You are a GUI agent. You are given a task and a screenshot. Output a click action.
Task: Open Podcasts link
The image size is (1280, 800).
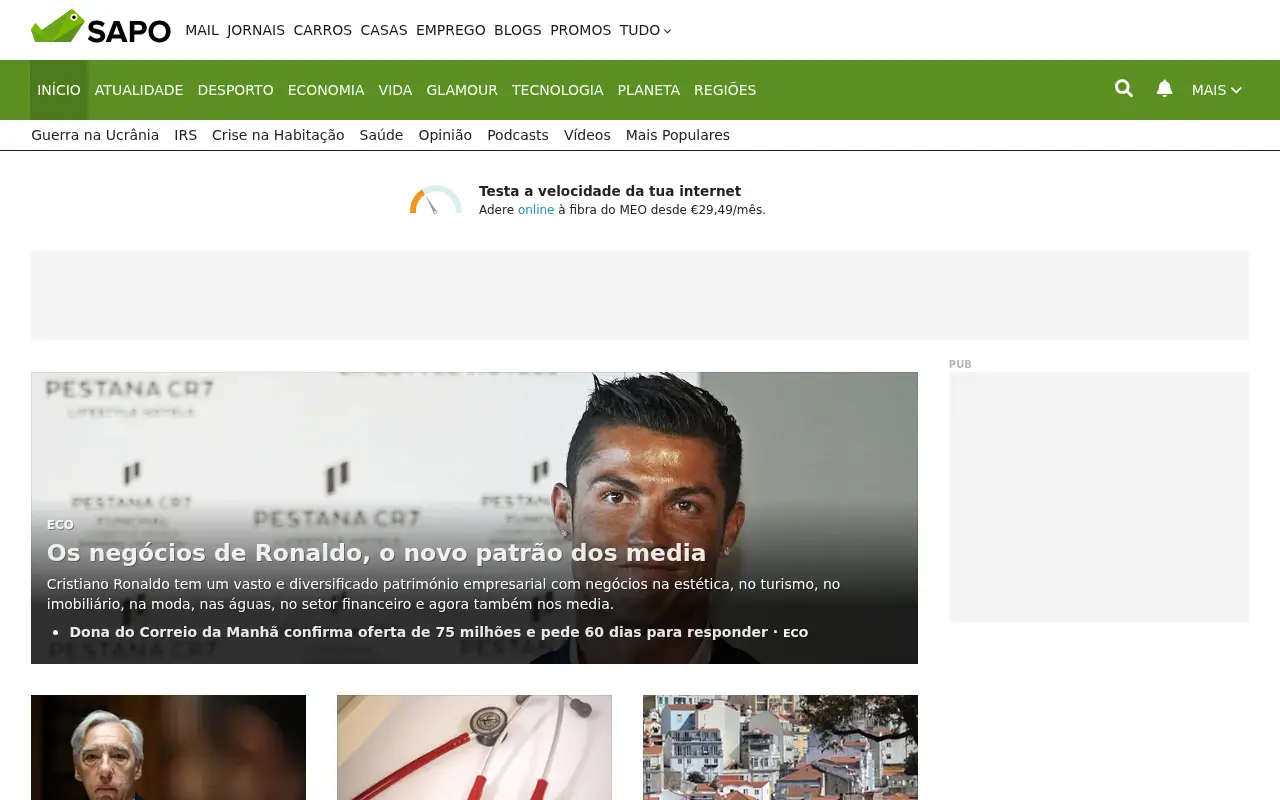(518, 135)
